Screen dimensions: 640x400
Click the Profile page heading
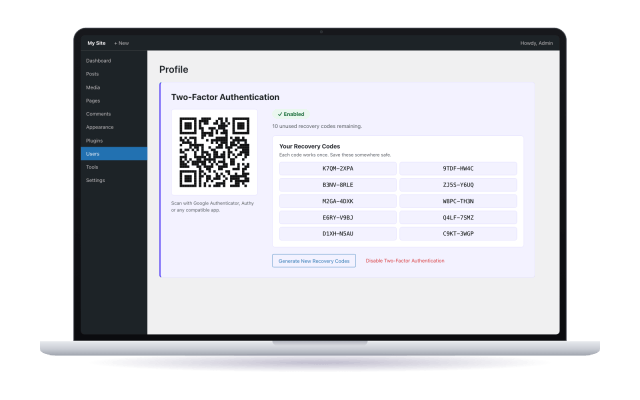173,70
